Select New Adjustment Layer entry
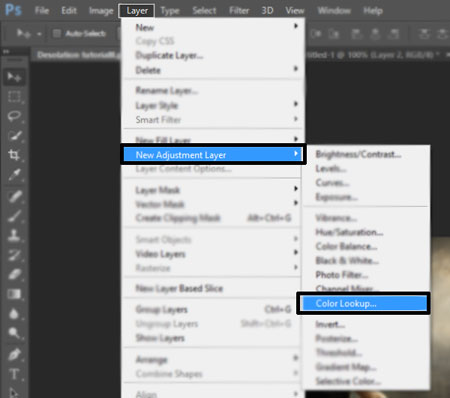Viewport: 450px width, 398px height. [213, 155]
